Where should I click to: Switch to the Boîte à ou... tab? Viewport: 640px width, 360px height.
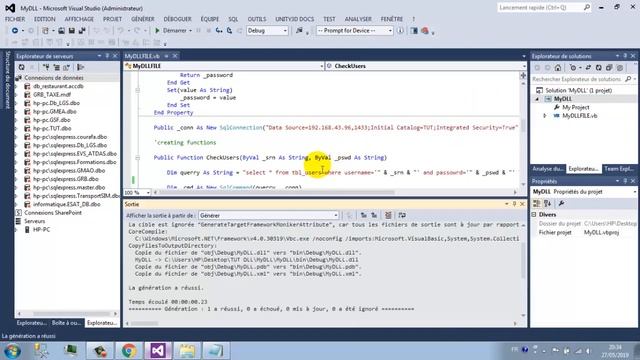coord(66,323)
